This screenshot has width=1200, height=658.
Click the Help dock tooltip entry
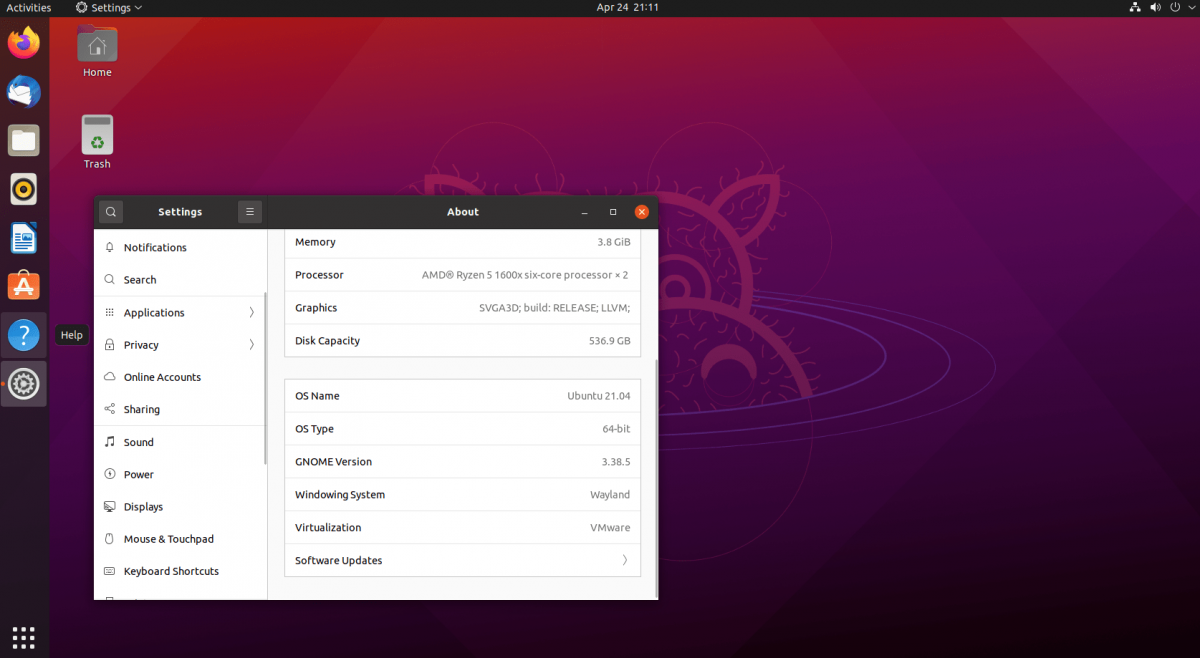point(71,334)
